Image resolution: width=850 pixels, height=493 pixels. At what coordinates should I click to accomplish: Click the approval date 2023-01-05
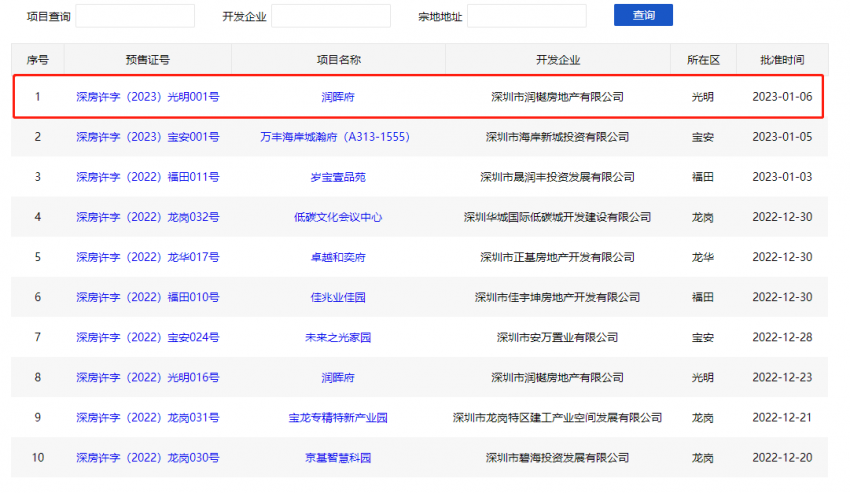[x=782, y=137]
